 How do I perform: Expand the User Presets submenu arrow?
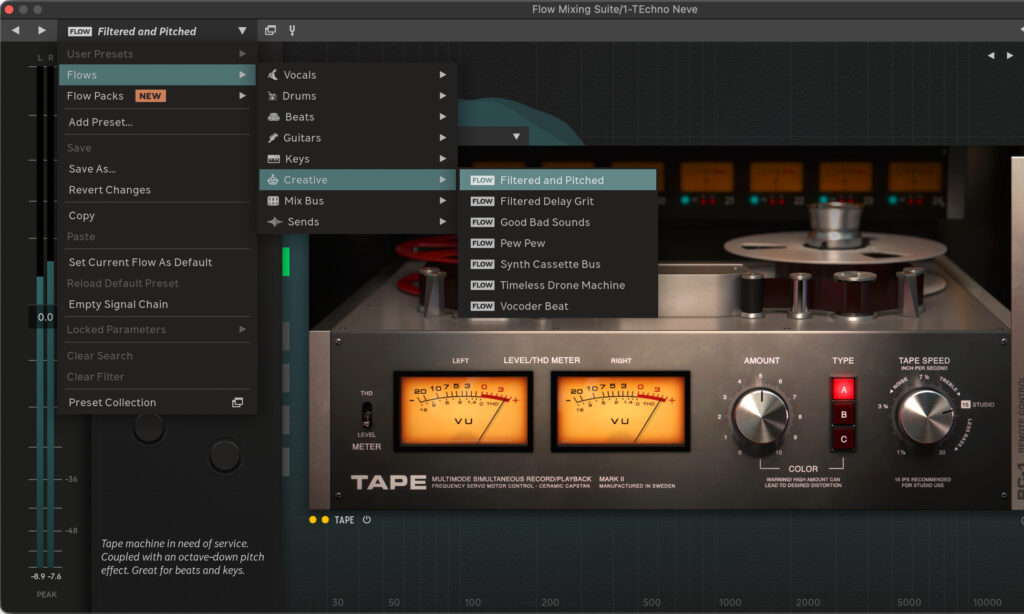click(242, 54)
